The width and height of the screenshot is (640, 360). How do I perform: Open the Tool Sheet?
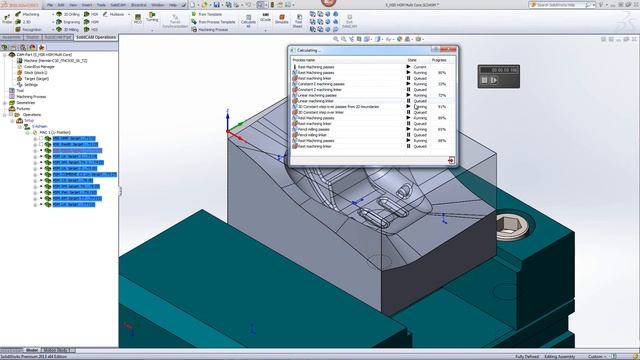click(298, 21)
